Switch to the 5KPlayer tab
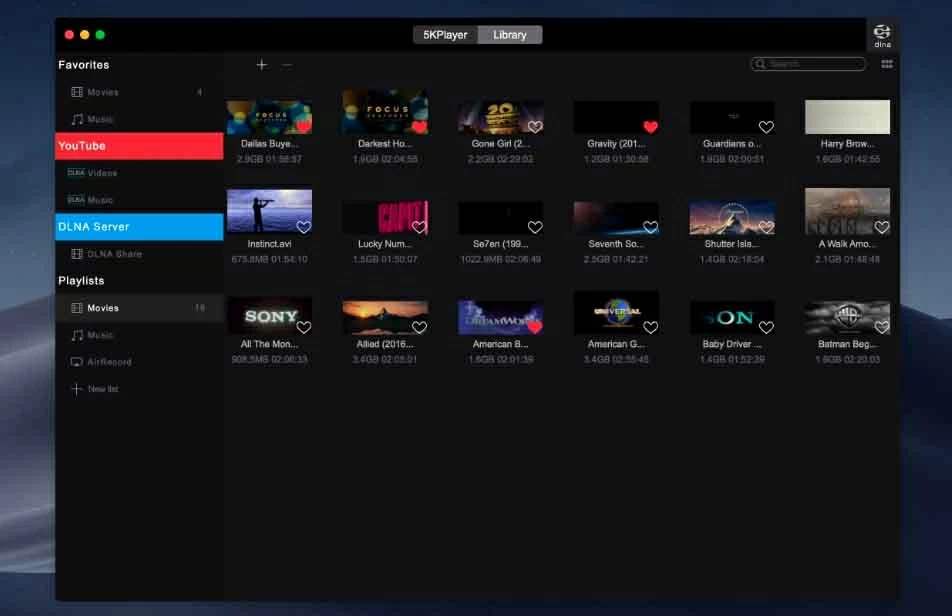 click(x=445, y=35)
